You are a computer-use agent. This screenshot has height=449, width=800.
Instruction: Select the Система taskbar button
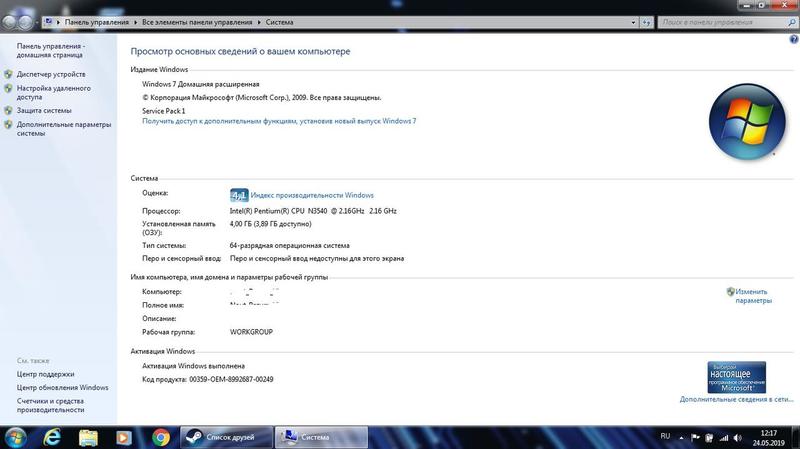(321, 437)
